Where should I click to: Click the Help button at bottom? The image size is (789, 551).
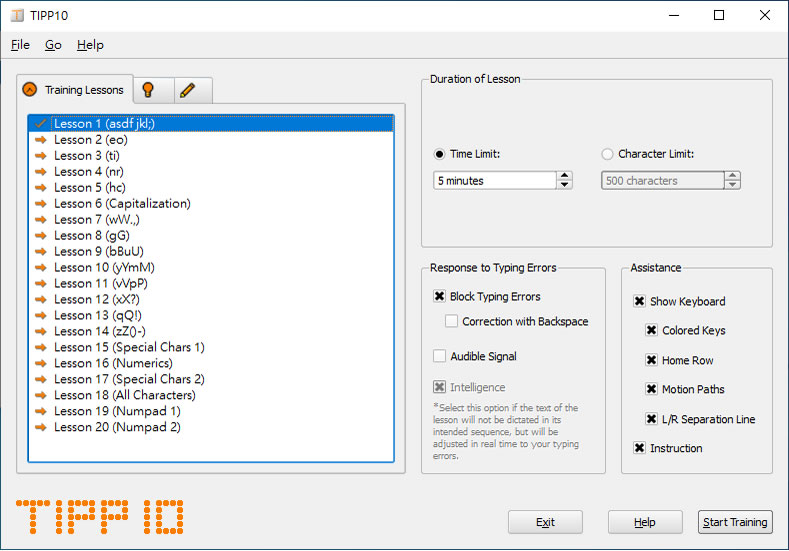pos(645,522)
